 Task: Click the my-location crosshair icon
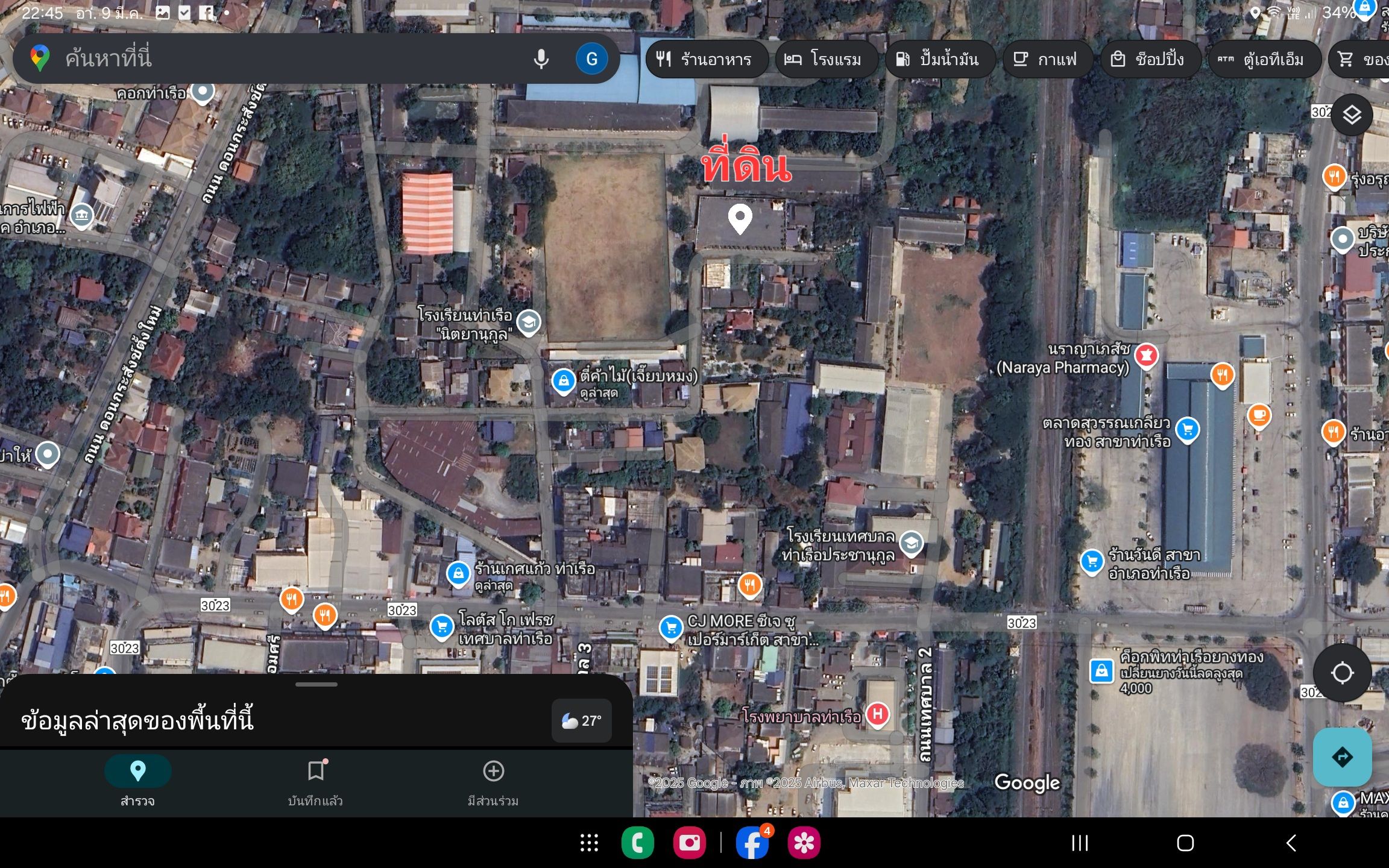tap(1343, 673)
